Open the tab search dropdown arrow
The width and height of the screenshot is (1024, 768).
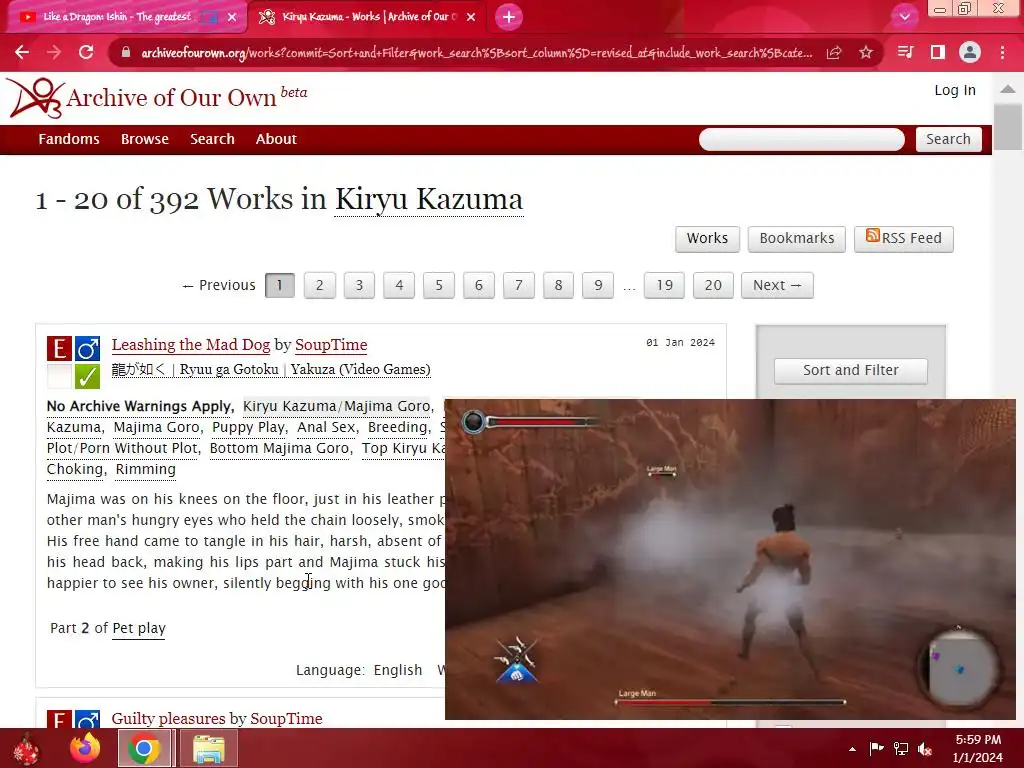point(904,17)
